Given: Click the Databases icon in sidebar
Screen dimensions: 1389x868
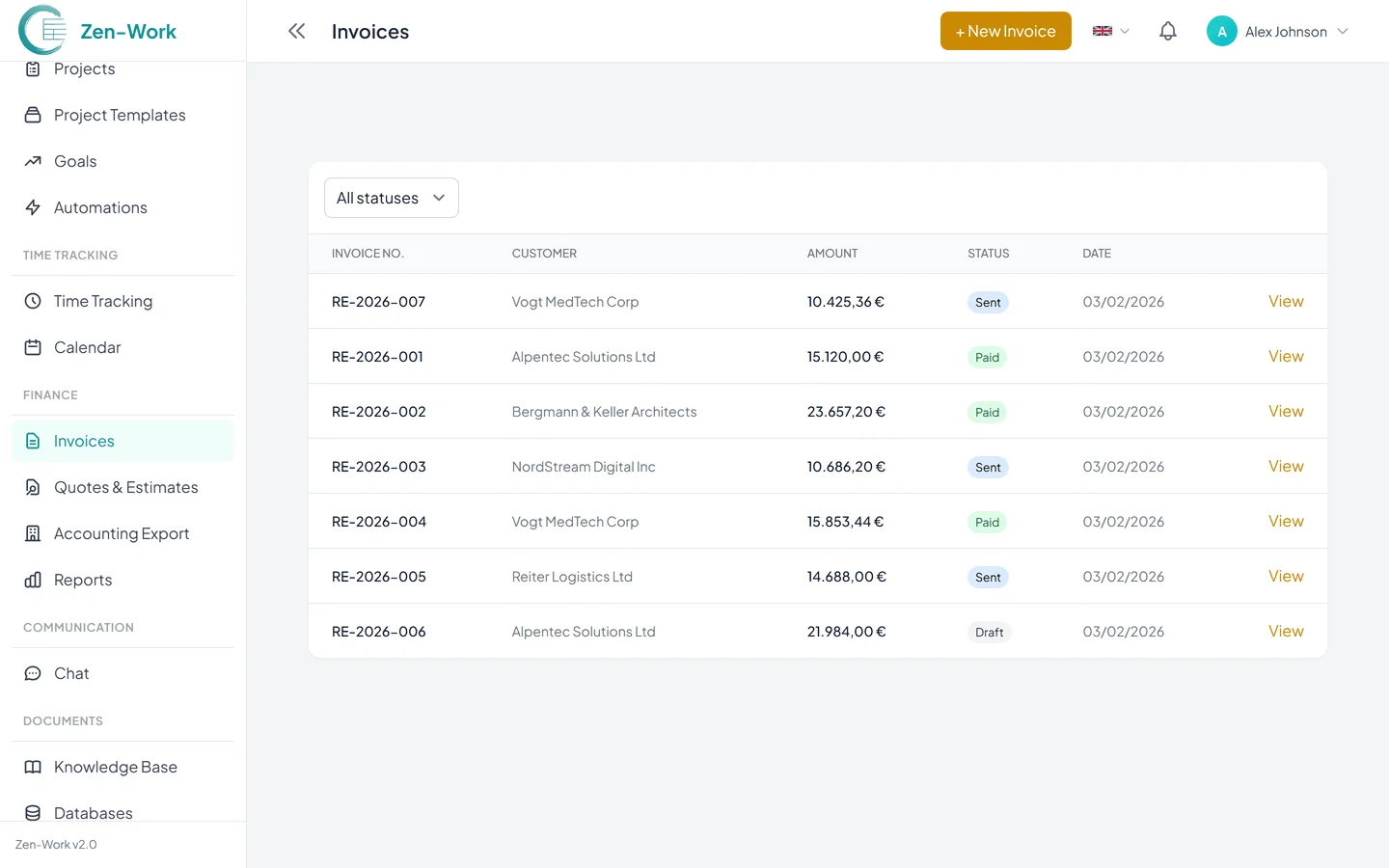Looking at the screenshot, I should pos(33,813).
